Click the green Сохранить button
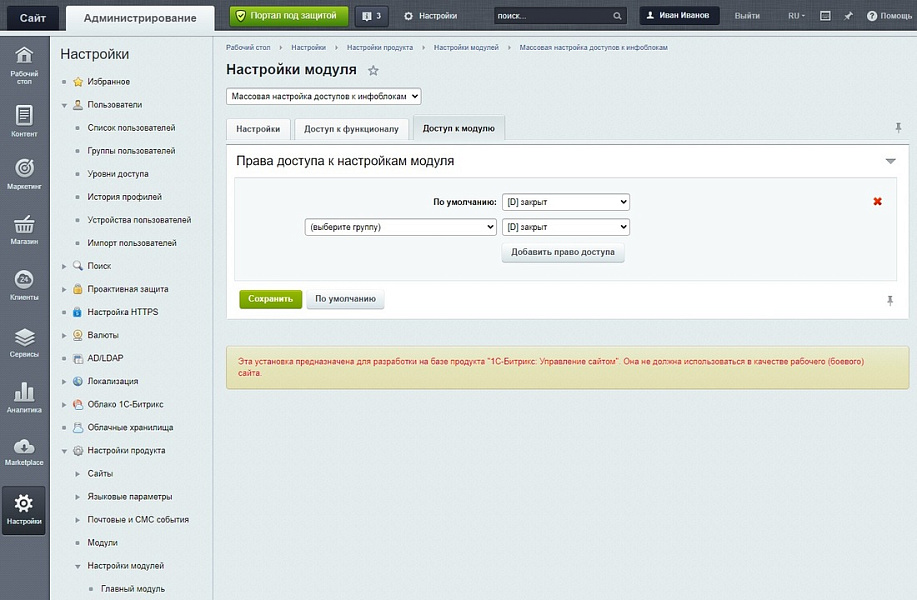The image size is (917, 600). tap(270, 299)
